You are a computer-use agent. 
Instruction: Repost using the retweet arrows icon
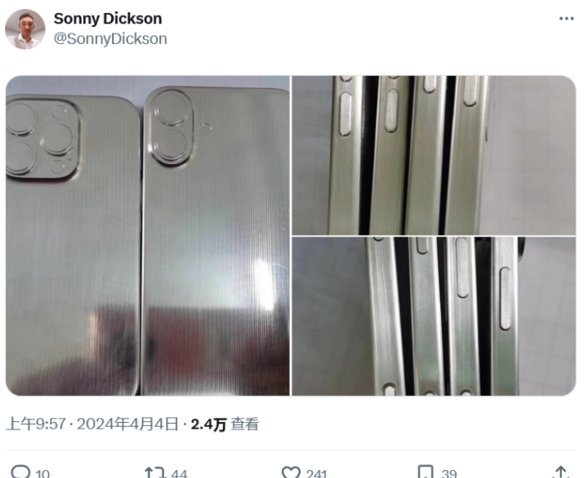click(155, 472)
